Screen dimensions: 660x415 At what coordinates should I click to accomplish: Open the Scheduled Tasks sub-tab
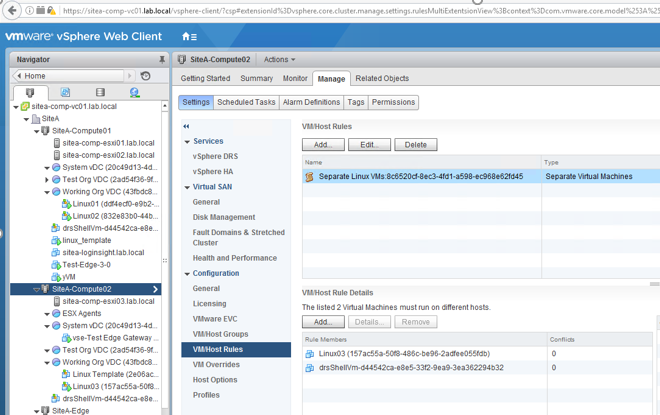click(246, 102)
